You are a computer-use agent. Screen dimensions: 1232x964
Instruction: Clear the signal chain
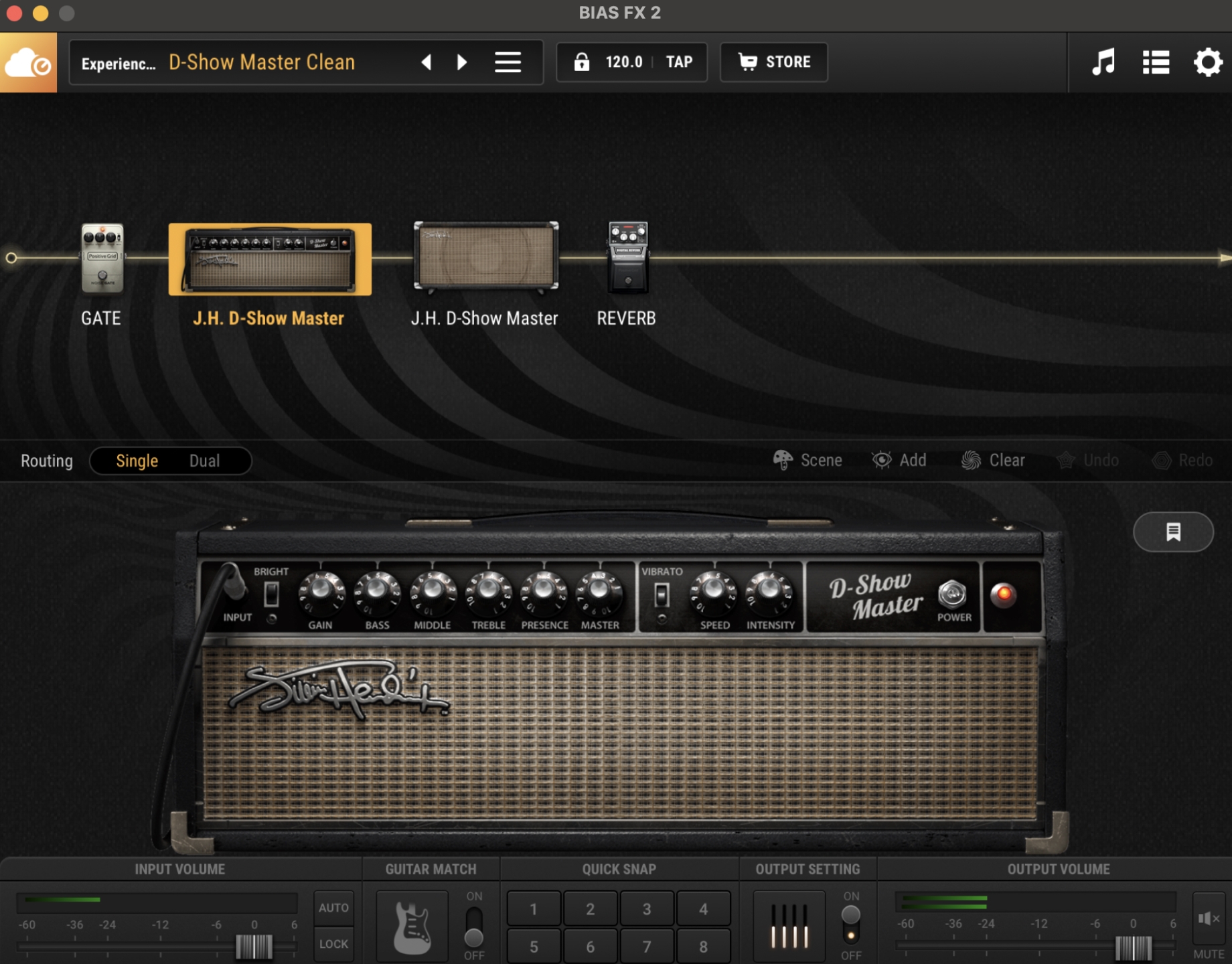(x=993, y=460)
